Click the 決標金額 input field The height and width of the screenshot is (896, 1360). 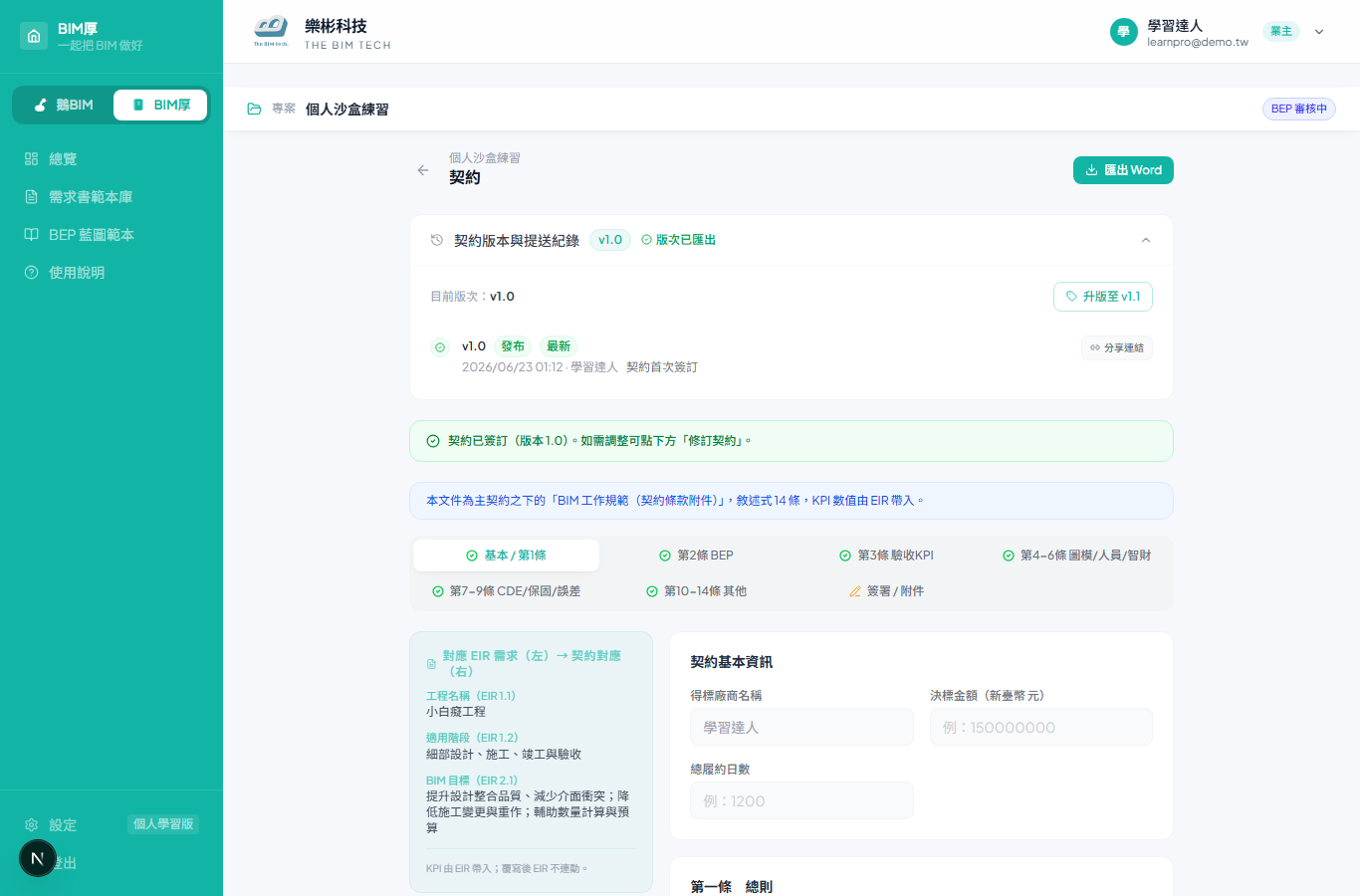pos(1041,727)
